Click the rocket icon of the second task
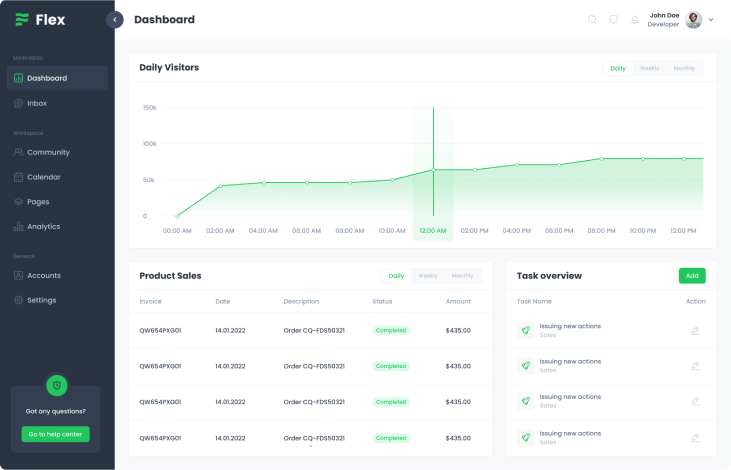This screenshot has width=731, height=470. [525, 366]
